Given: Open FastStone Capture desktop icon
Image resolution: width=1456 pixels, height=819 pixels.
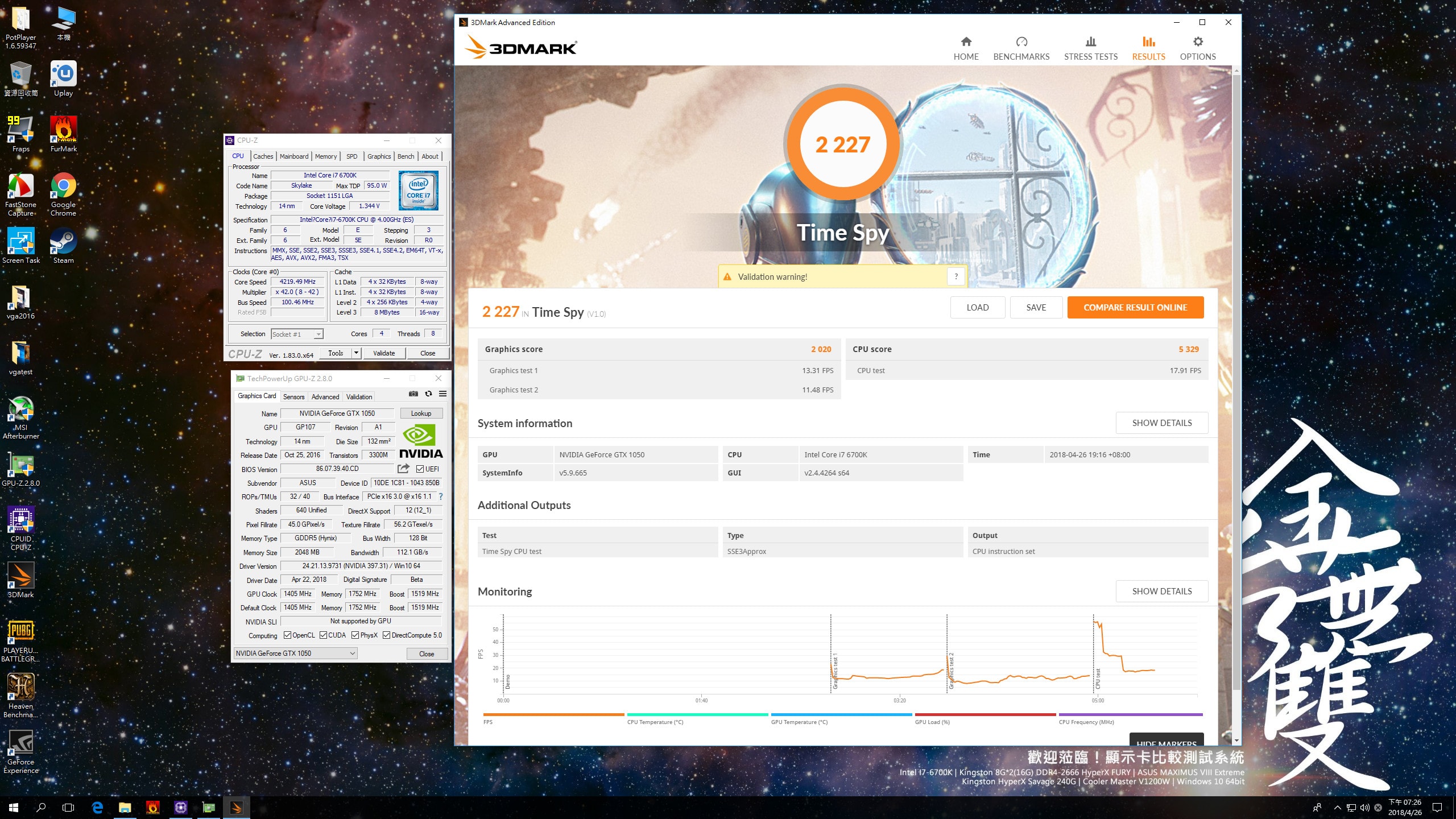Looking at the screenshot, I should coord(20,194).
